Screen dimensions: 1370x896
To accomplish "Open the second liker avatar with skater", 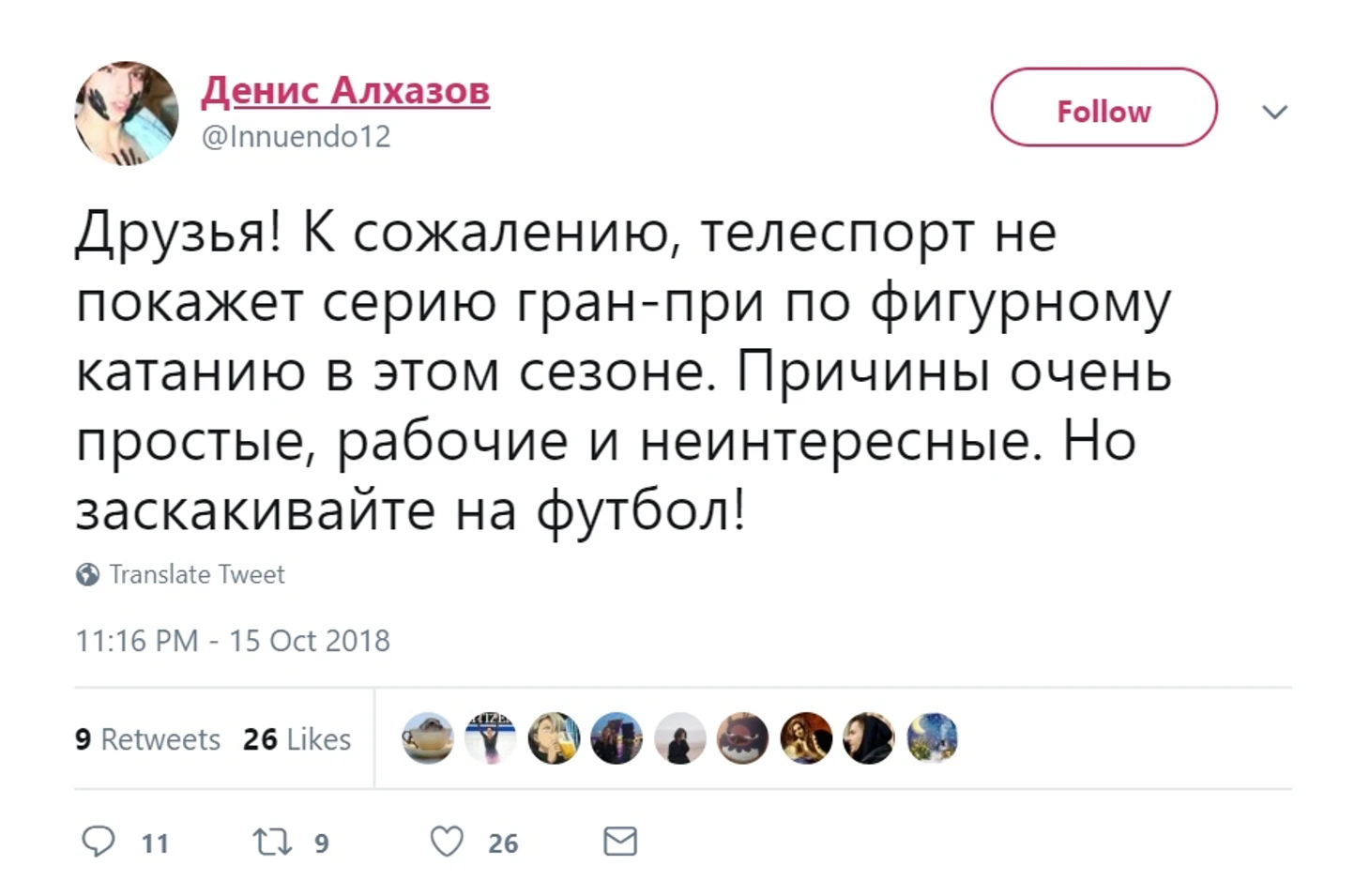I will [x=491, y=737].
